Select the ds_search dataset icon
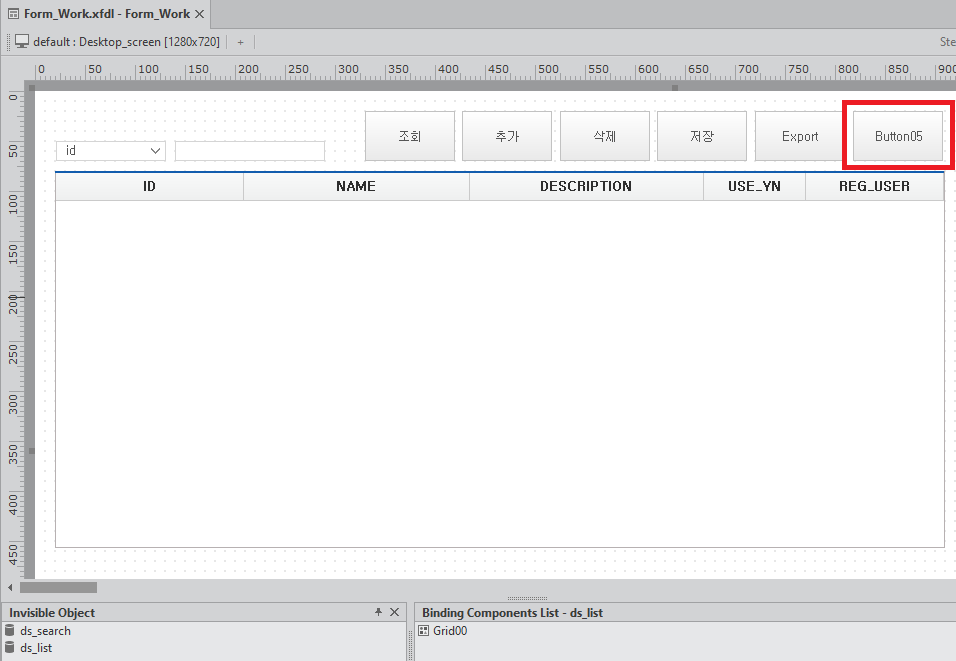 point(10,631)
